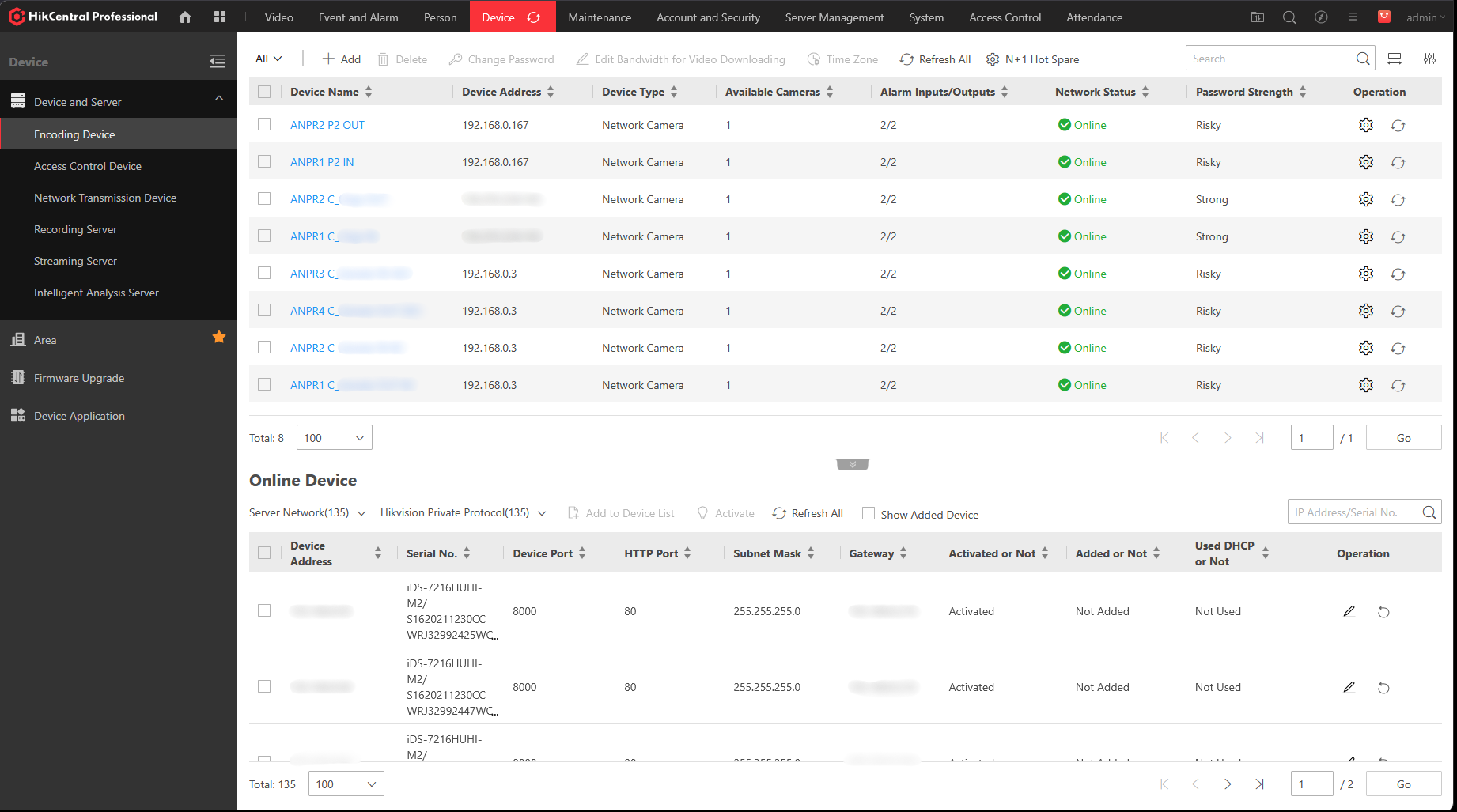Edit second online device pencil icon
Image resolution: width=1457 pixels, height=812 pixels.
[x=1349, y=687]
